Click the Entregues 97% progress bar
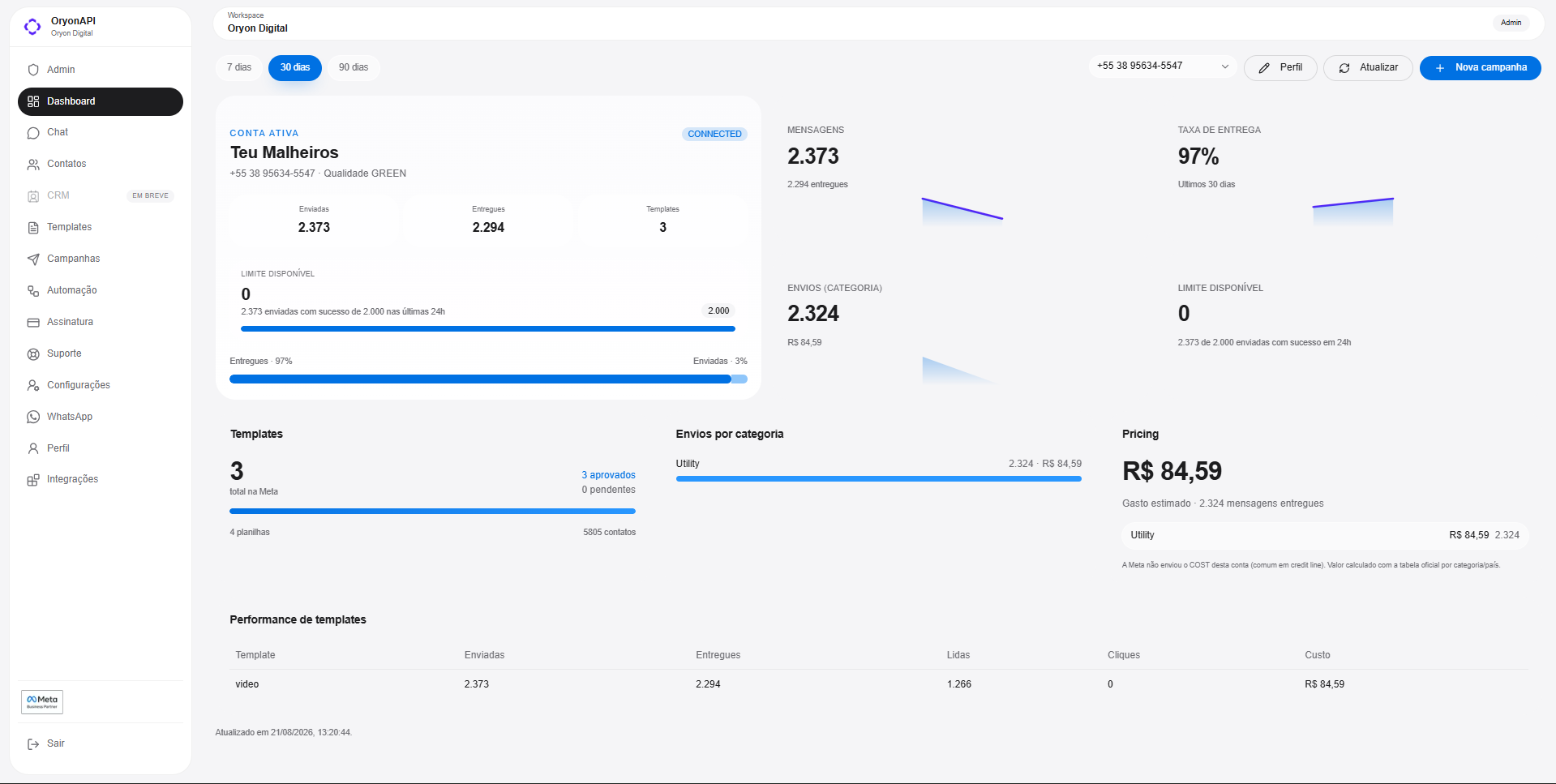 click(488, 379)
